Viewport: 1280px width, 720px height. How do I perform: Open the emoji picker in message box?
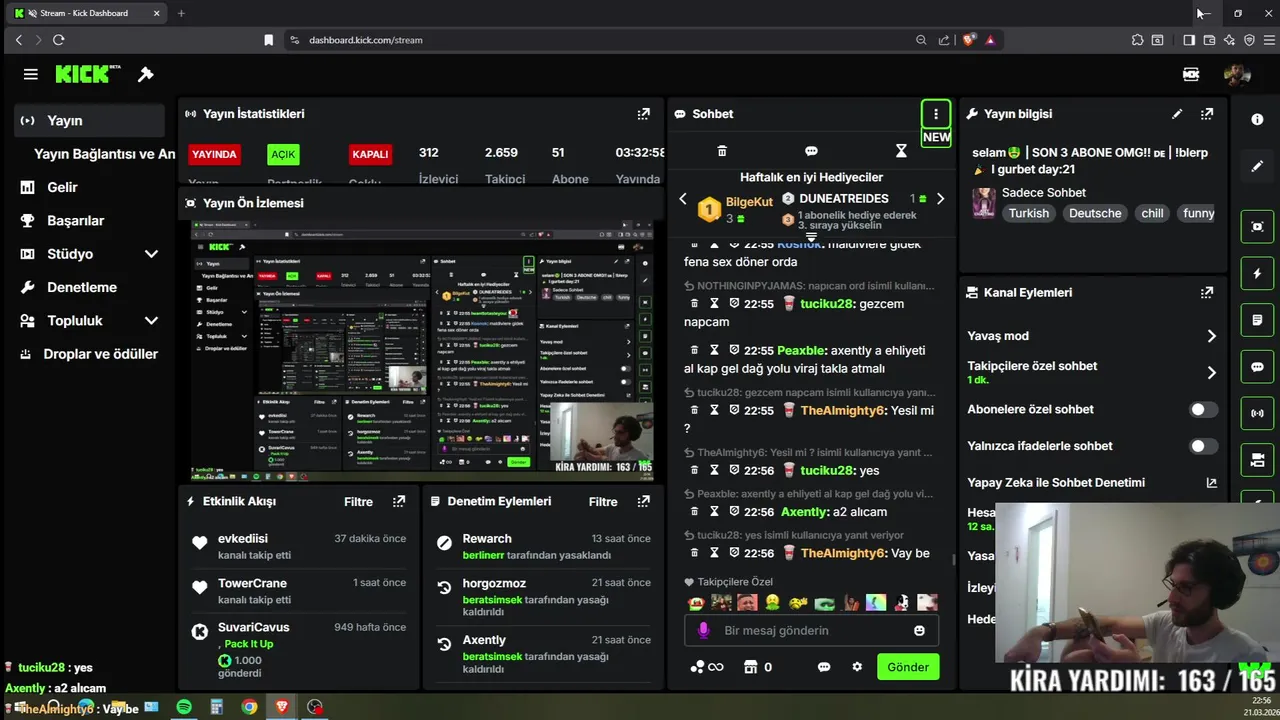919,631
